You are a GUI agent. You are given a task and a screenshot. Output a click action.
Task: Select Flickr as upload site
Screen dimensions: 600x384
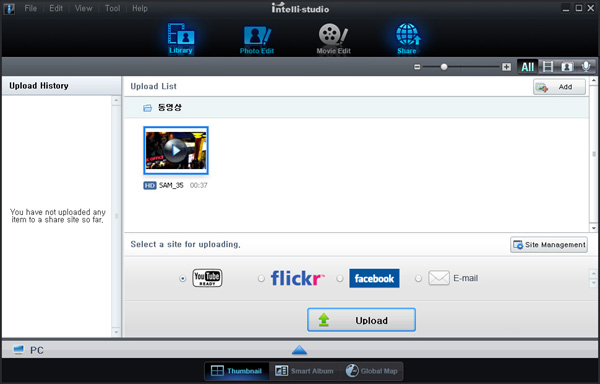261,278
